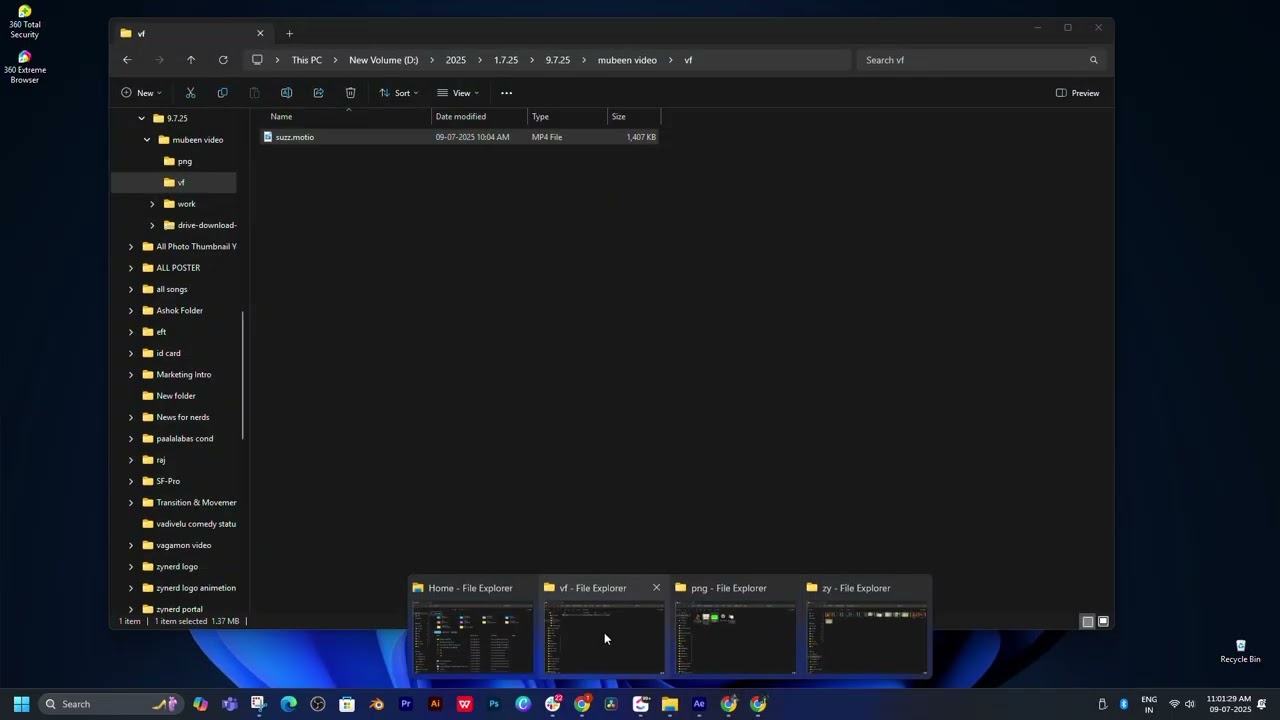Navigate to This PC in breadcrumb

coord(307,60)
